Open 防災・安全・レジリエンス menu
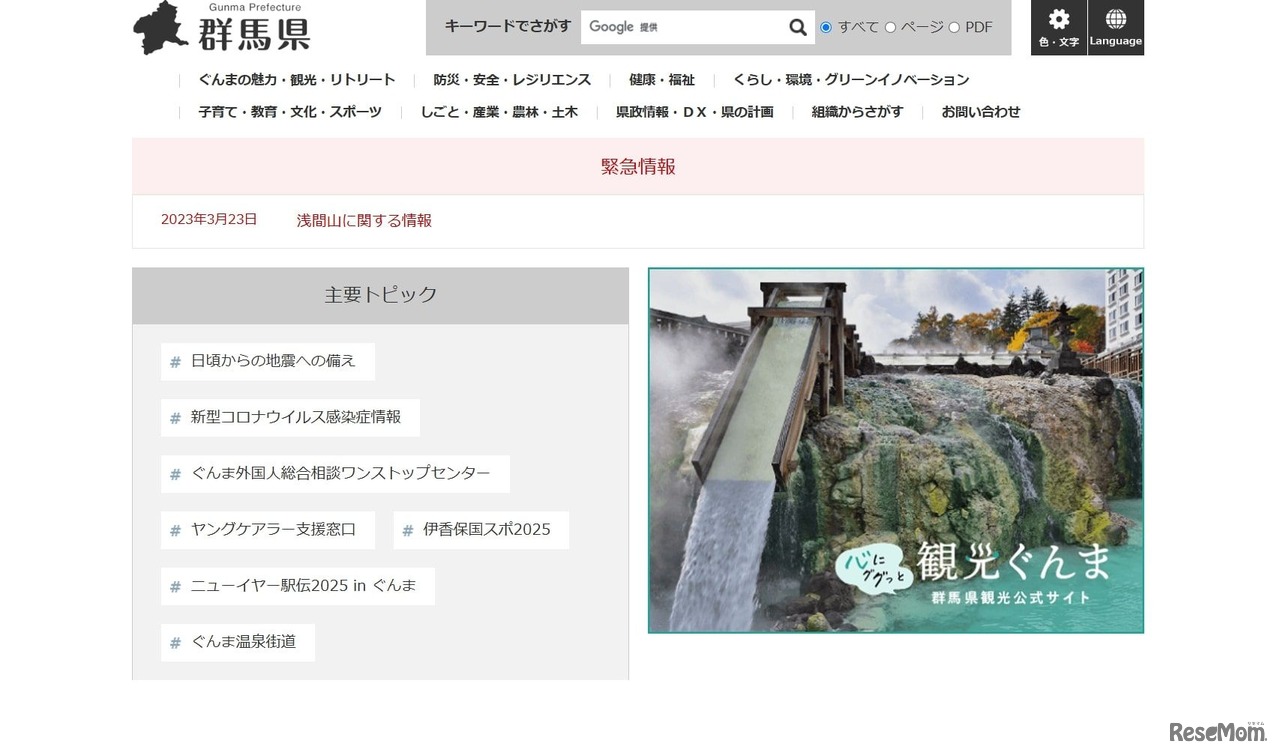This screenshot has width=1280, height=755. 512,80
